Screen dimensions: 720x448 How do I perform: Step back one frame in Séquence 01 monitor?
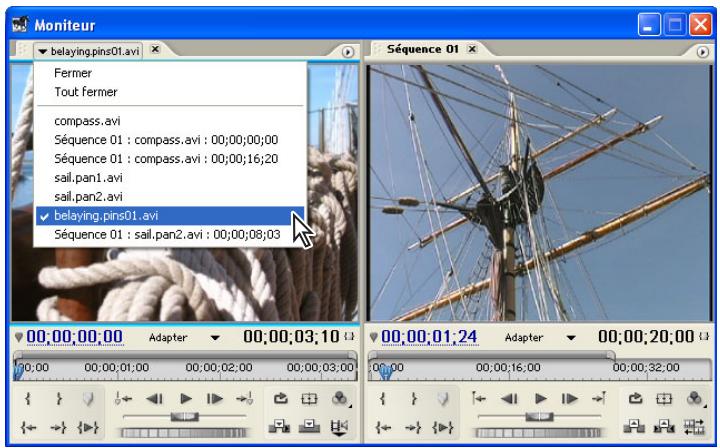(509, 398)
